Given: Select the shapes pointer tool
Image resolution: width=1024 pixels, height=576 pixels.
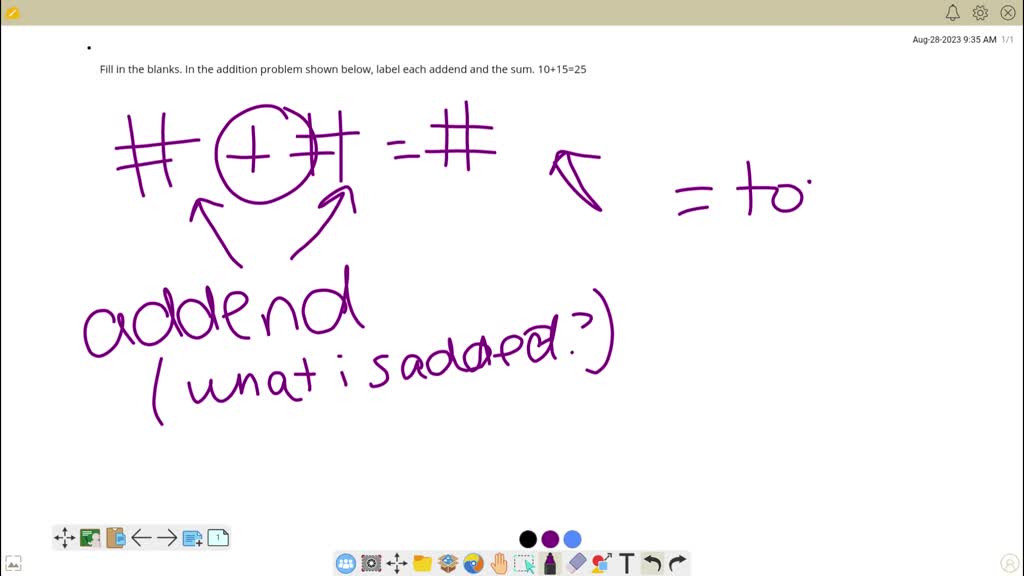Looking at the screenshot, I should [601, 563].
